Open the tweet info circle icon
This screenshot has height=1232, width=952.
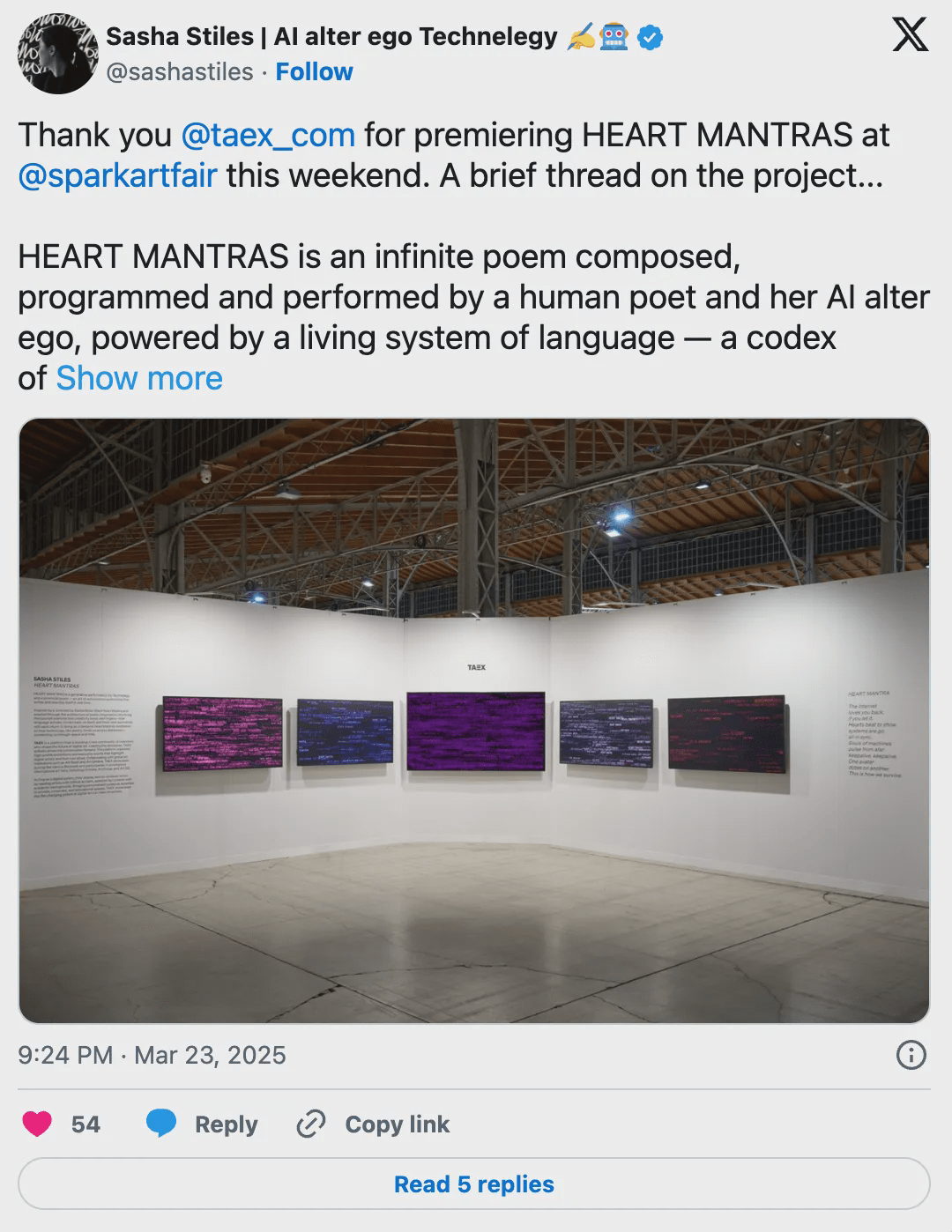911,1055
